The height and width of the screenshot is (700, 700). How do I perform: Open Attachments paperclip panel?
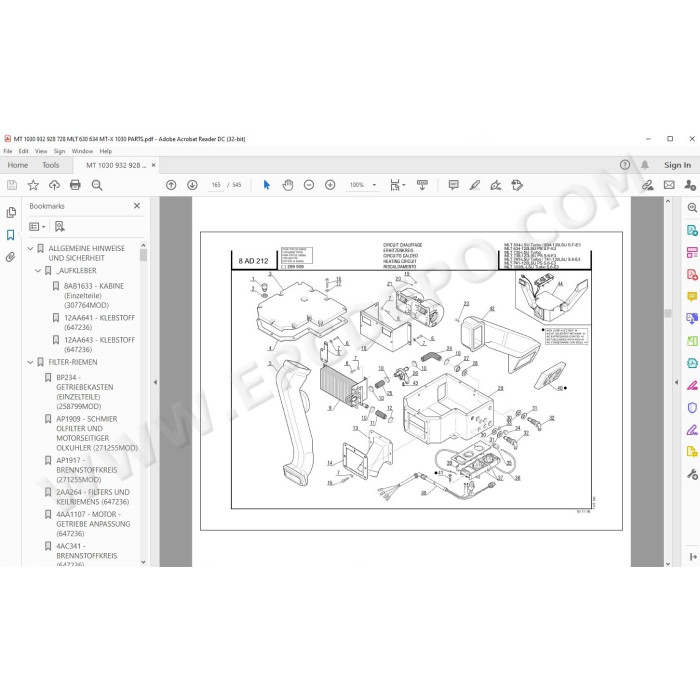tap(11, 257)
